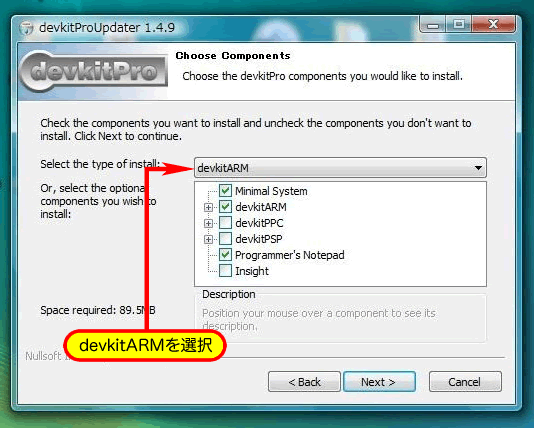This screenshot has width=534, height=428.
Task: Select the Minimal System label
Action: coord(271,191)
